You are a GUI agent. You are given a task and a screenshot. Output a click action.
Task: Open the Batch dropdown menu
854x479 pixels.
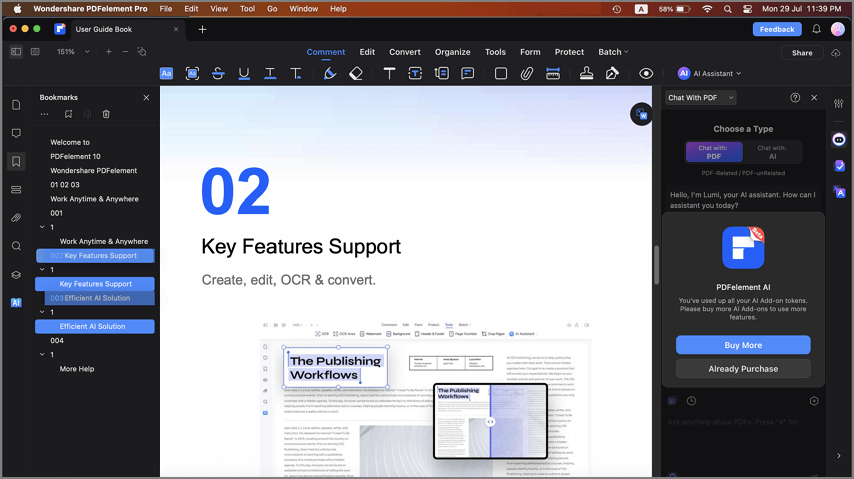(x=613, y=52)
